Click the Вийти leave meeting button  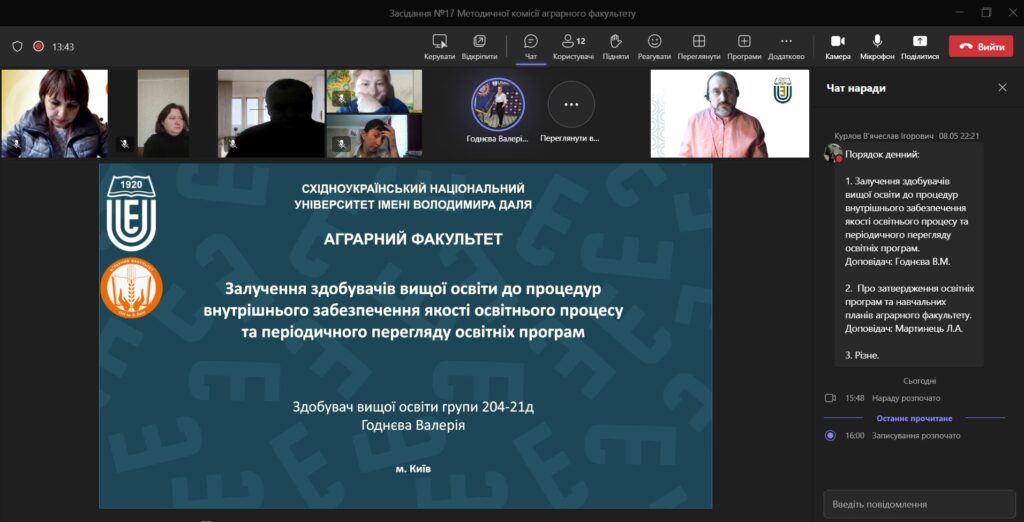981,46
